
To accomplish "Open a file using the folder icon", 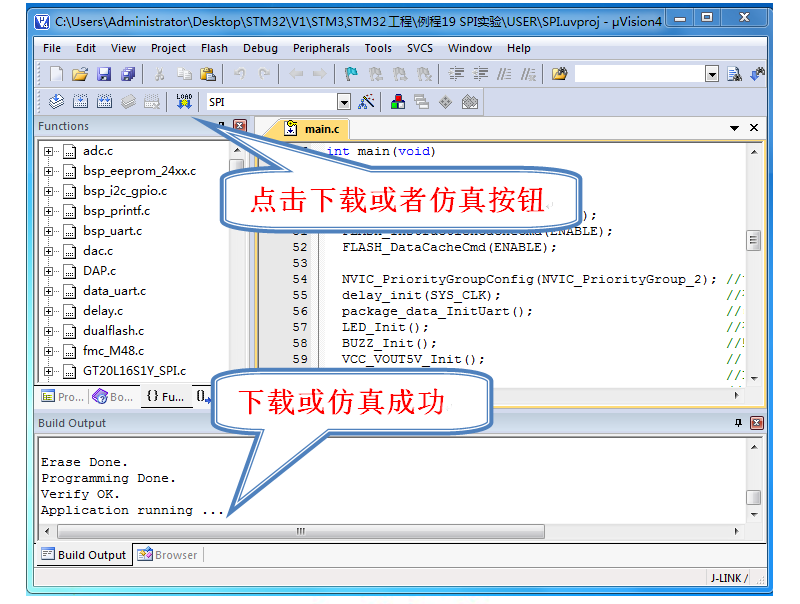I will 80,74.
